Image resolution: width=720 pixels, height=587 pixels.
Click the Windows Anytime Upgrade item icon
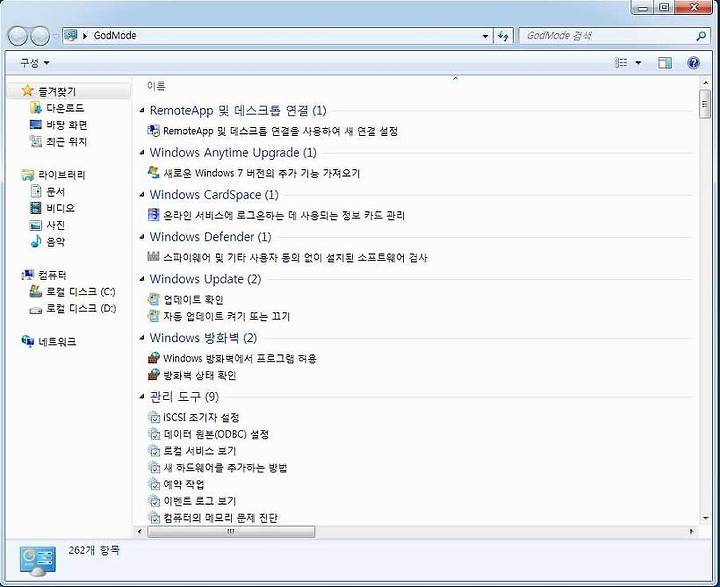tap(153, 173)
